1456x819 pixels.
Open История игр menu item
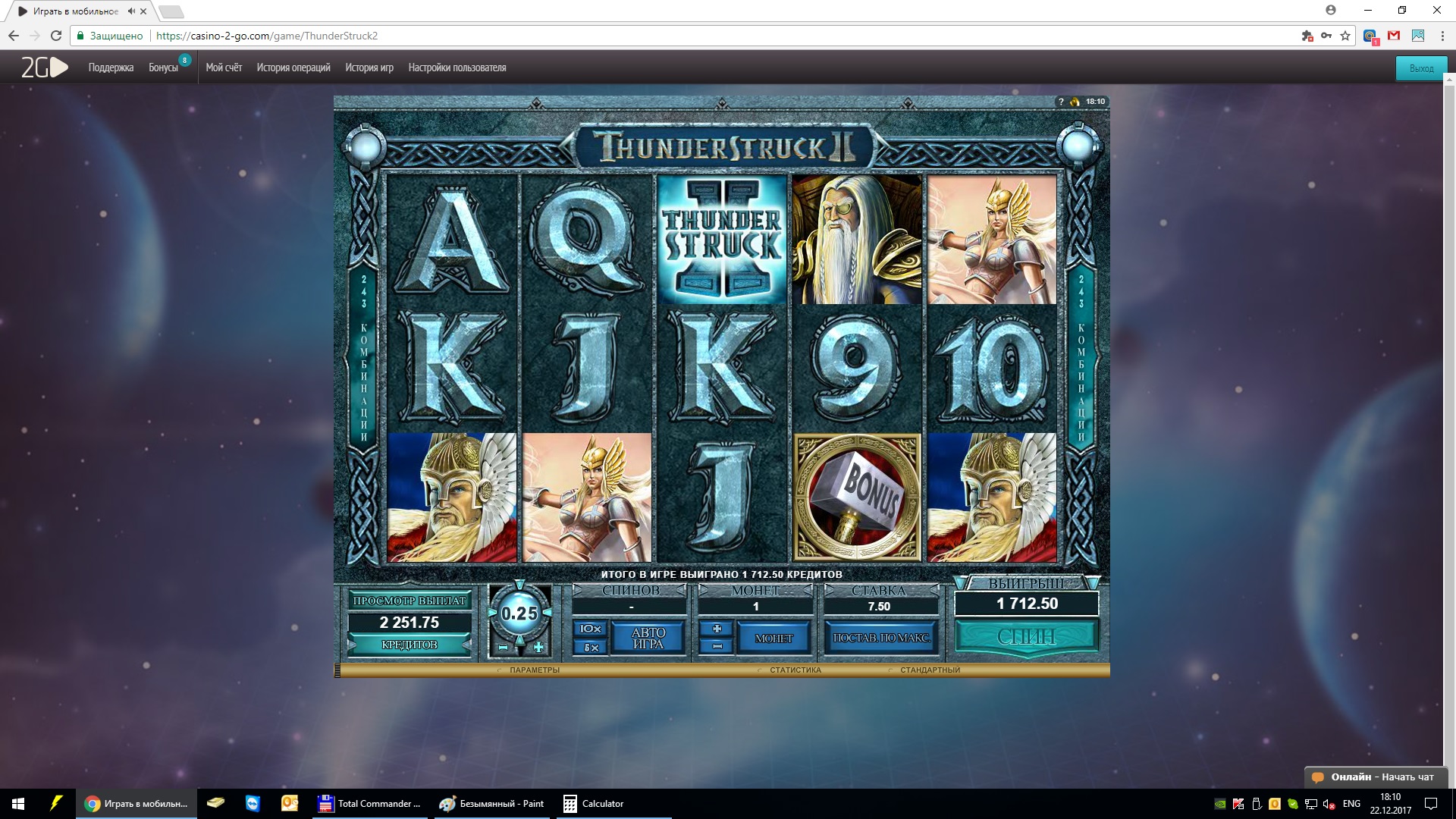coord(369,67)
